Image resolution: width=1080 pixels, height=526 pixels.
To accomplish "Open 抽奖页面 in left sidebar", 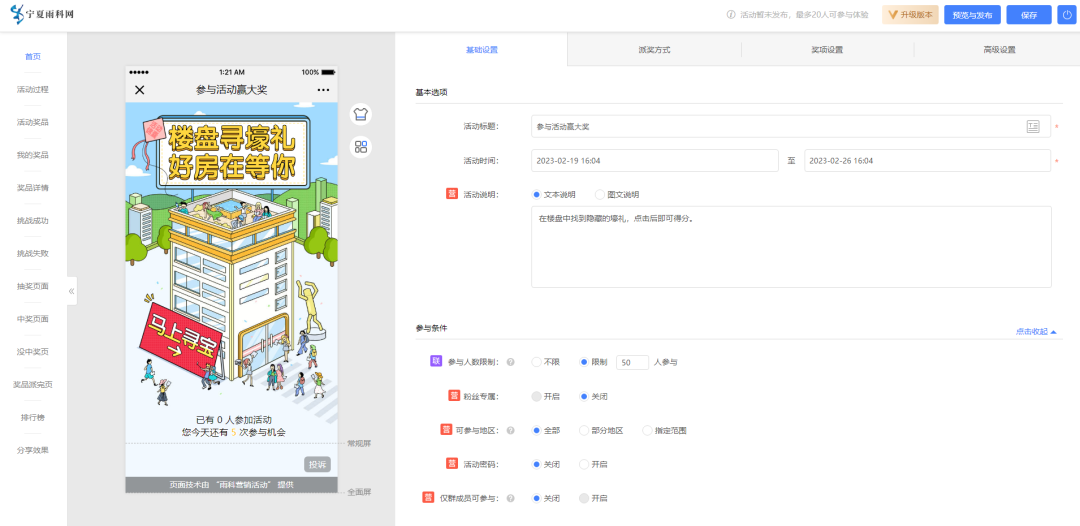I will (x=33, y=286).
